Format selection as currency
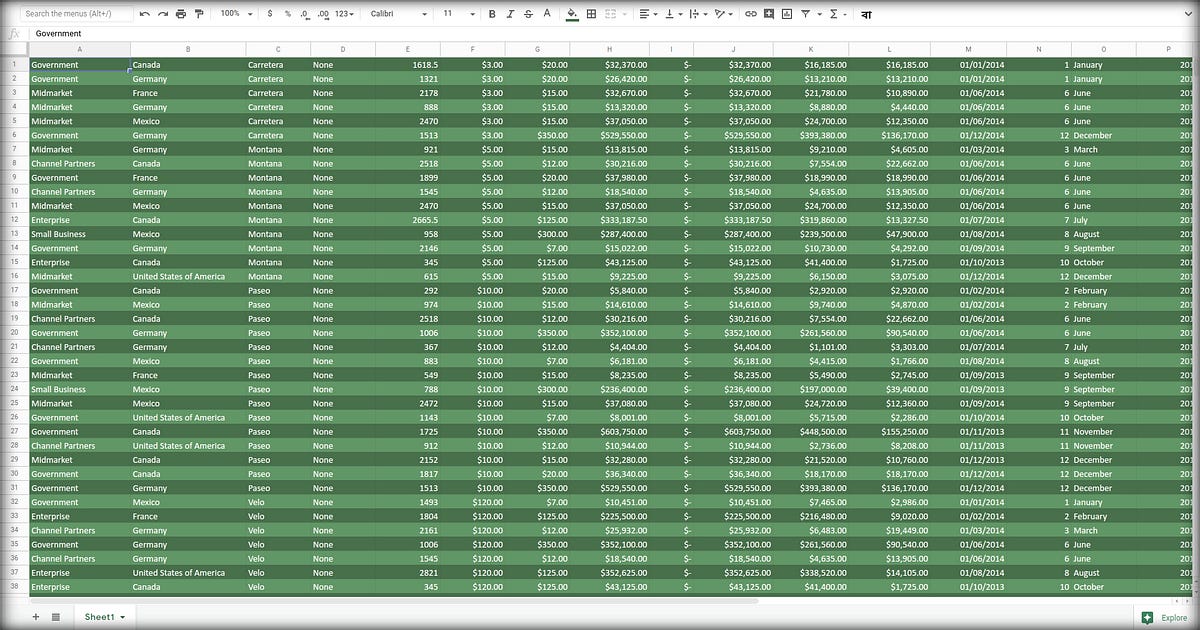Viewport: 1200px width, 630px height. tap(270, 14)
